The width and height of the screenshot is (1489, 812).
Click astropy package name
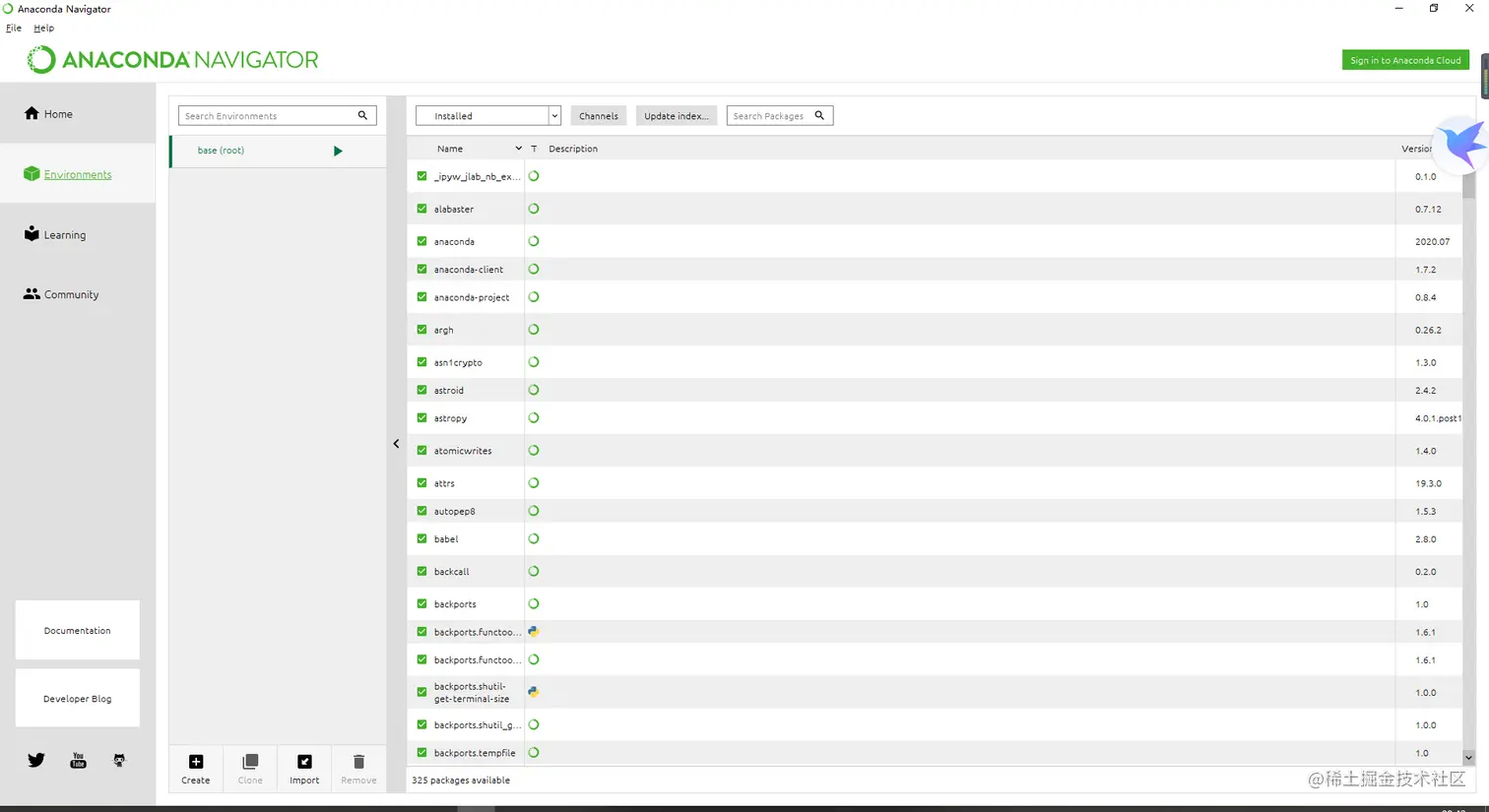point(451,418)
